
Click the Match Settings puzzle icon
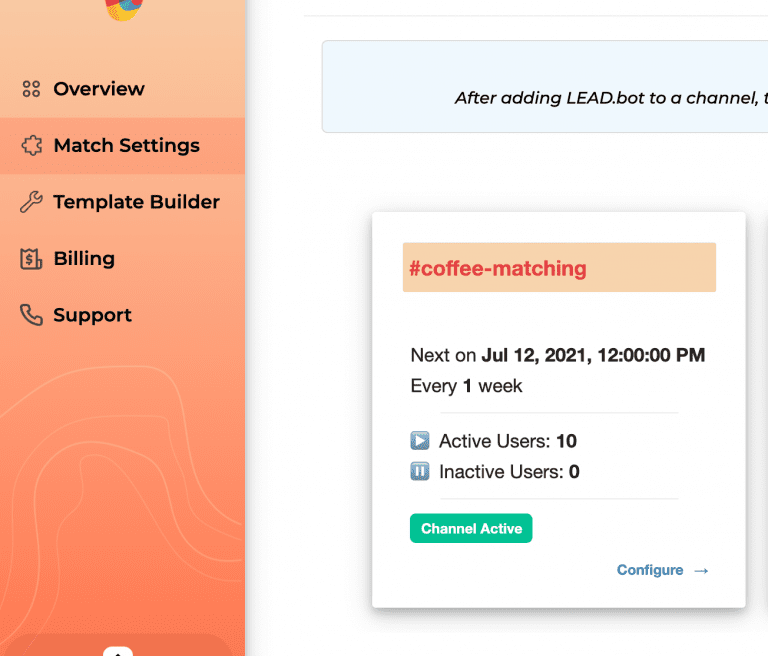31,146
